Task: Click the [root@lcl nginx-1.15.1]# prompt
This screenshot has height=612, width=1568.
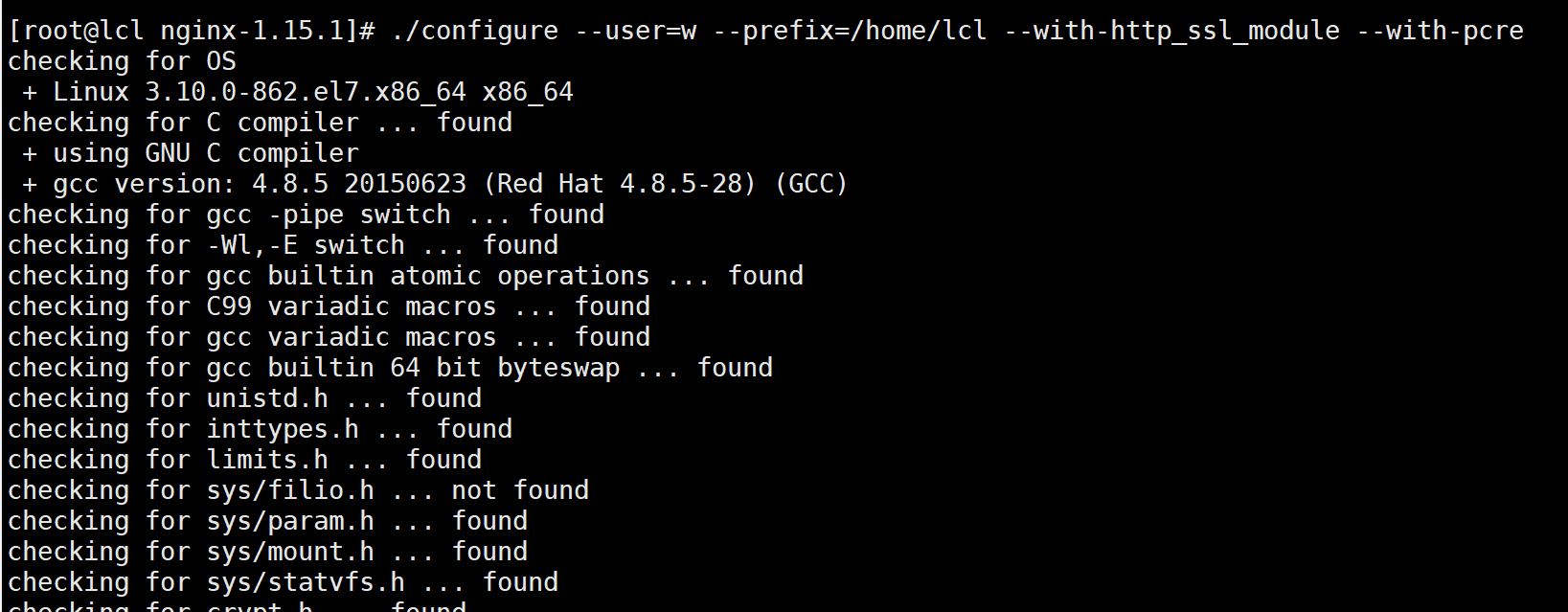Action: pyautogui.click(x=192, y=32)
